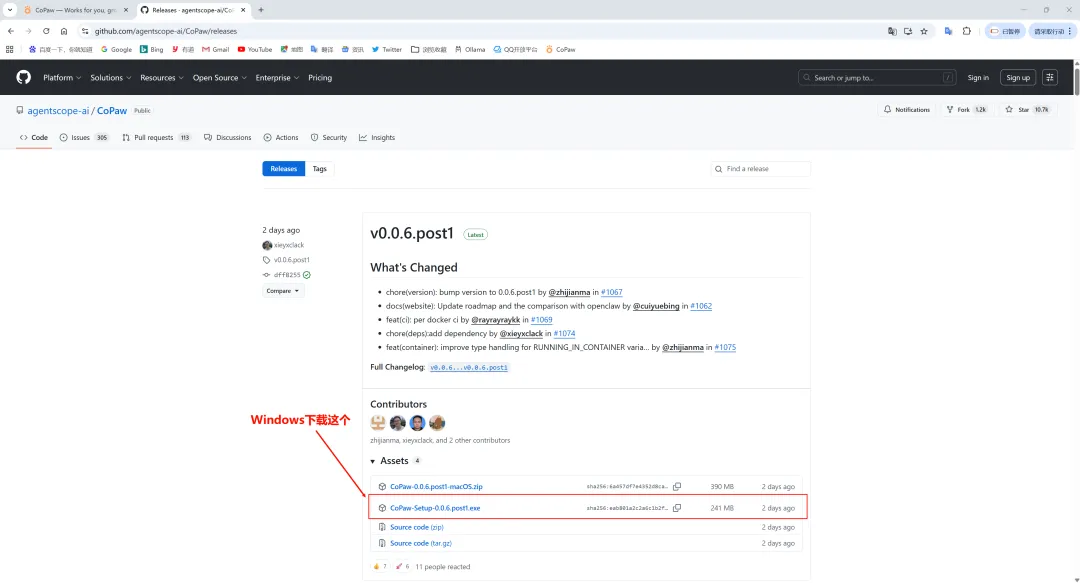Open YouTube bookmark
1080x583 pixels.
click(255, 50)
